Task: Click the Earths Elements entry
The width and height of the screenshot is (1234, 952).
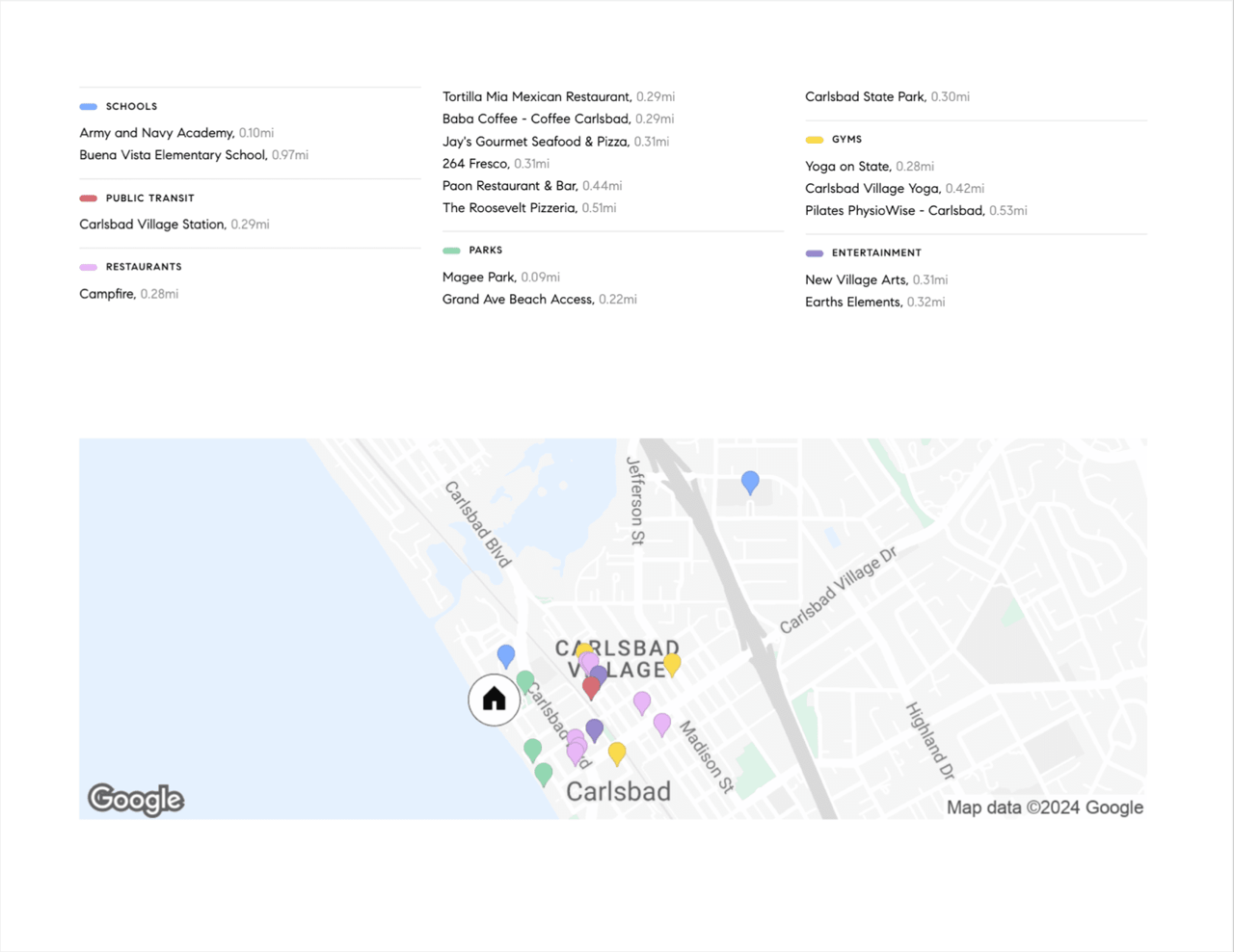Action: 875,303
